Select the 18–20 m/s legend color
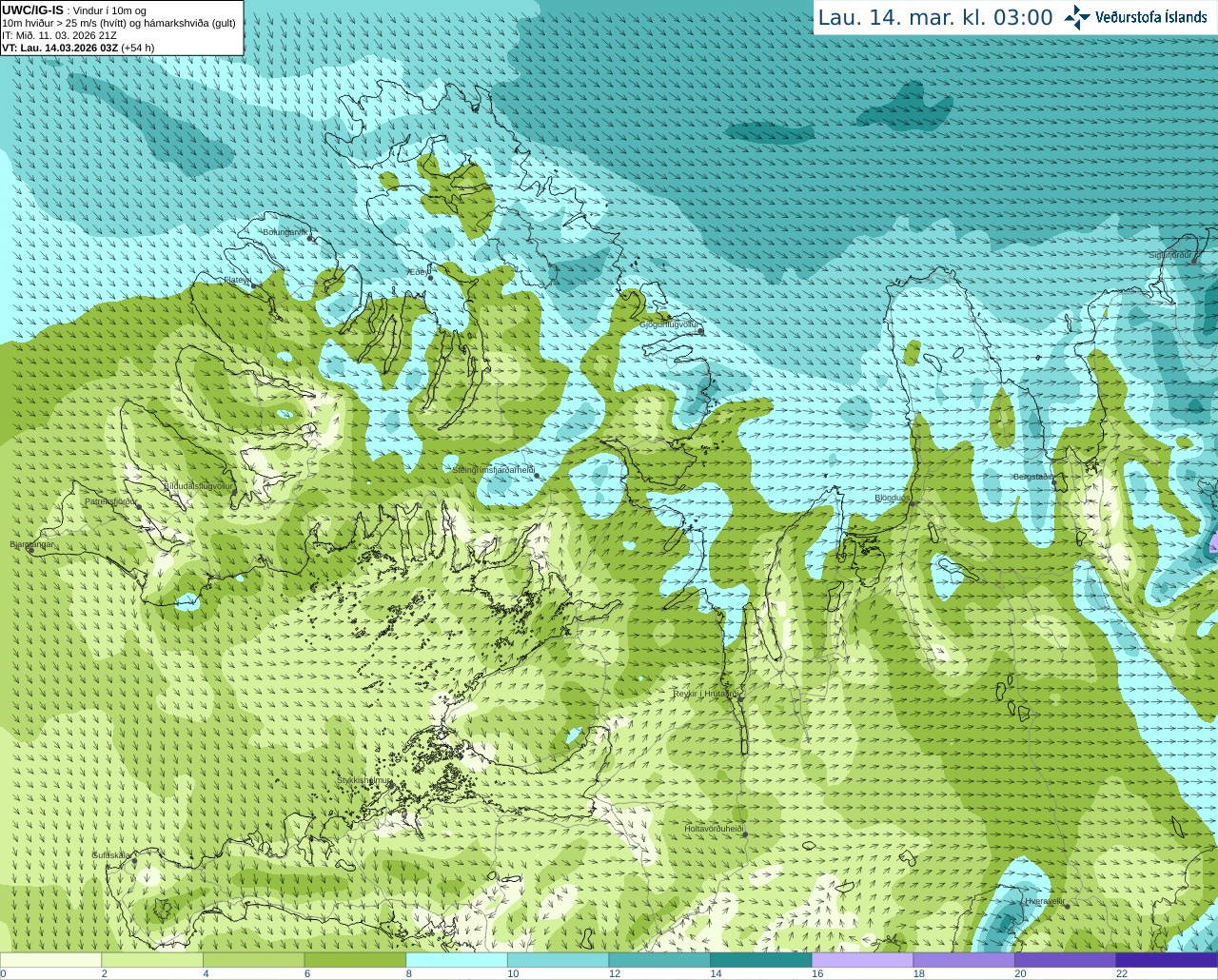Image resolution: width=1218 pixels, height=980 pixels. [x=964, y=960]
